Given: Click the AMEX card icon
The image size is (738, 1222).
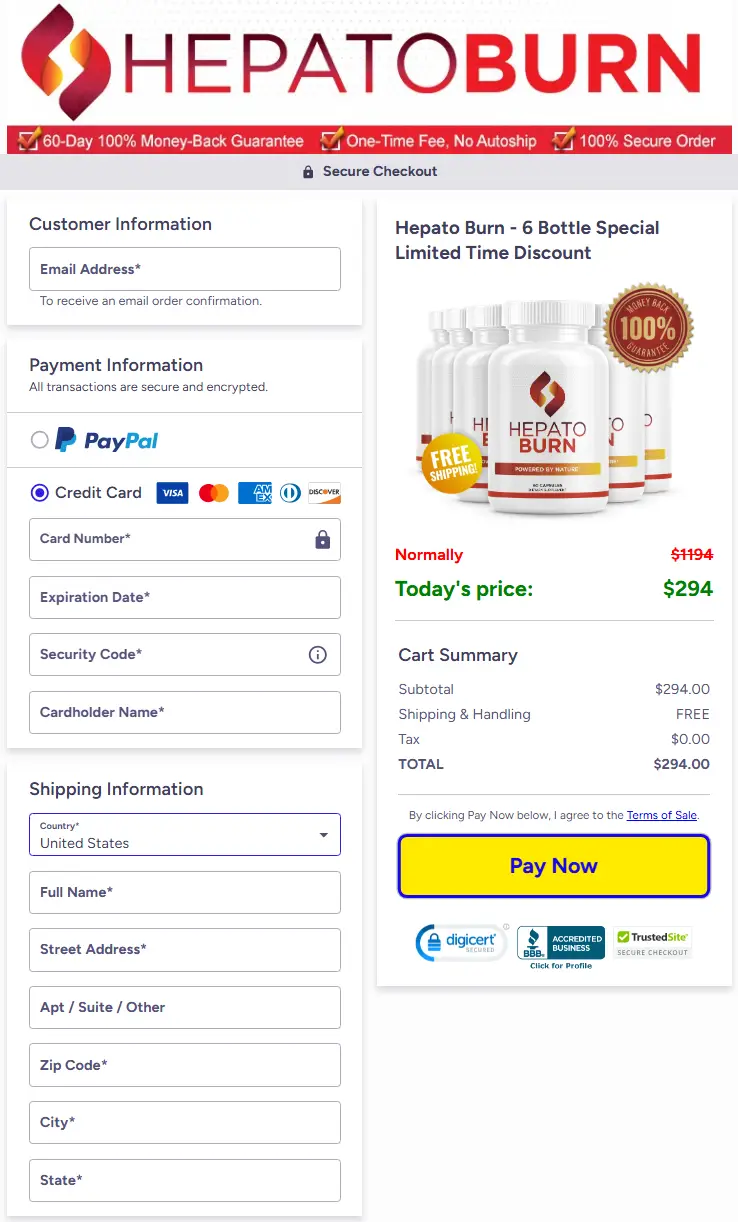Looking at the screenshot, I should [254, 493].
